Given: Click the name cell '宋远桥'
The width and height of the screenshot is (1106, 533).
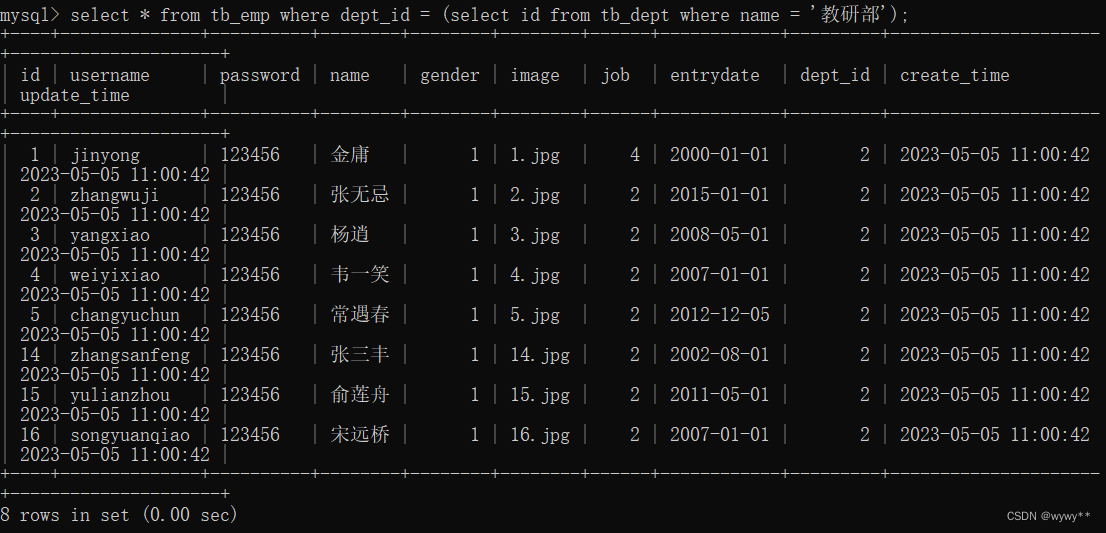Looking at the screenshot, I should pyautogui.click(x=360, y=434).
